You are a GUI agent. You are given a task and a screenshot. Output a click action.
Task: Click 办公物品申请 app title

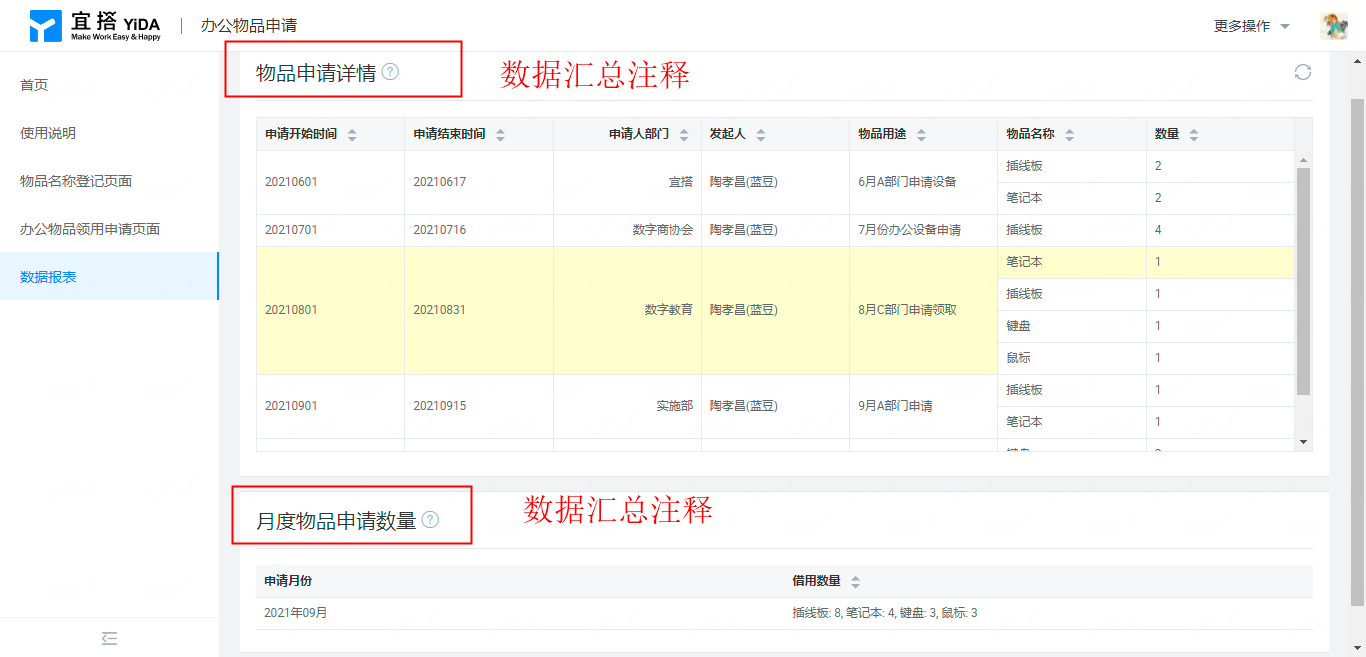[x=249, y=26]
